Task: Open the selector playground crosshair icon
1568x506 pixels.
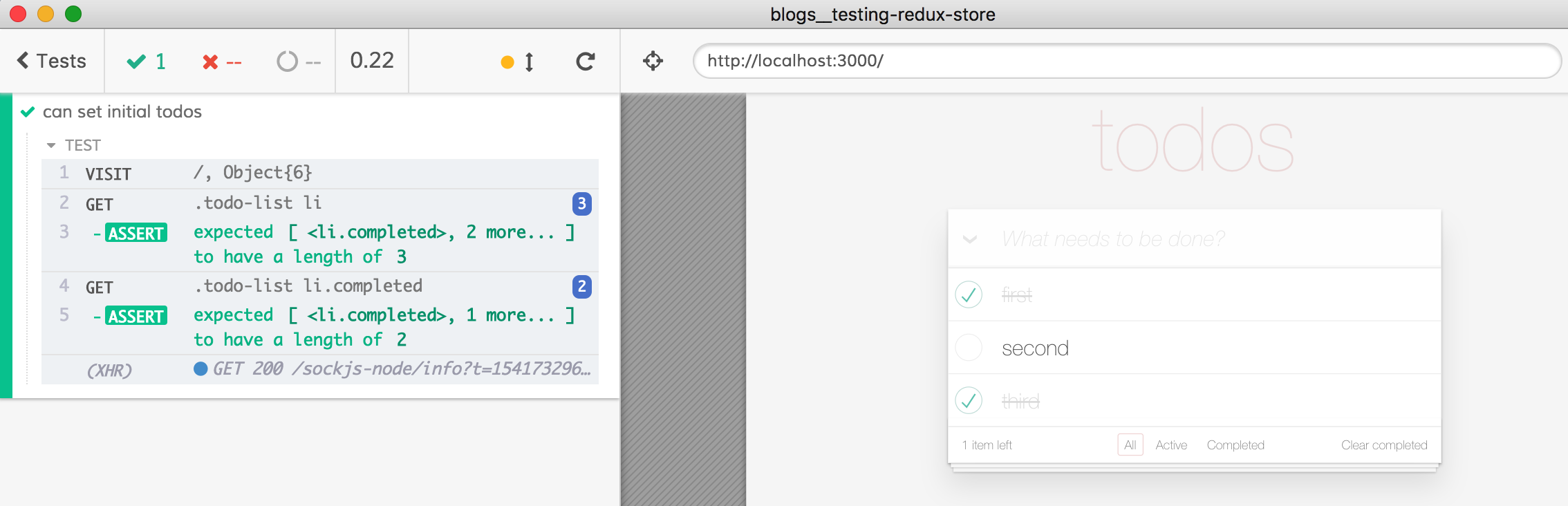Action: 653,62
